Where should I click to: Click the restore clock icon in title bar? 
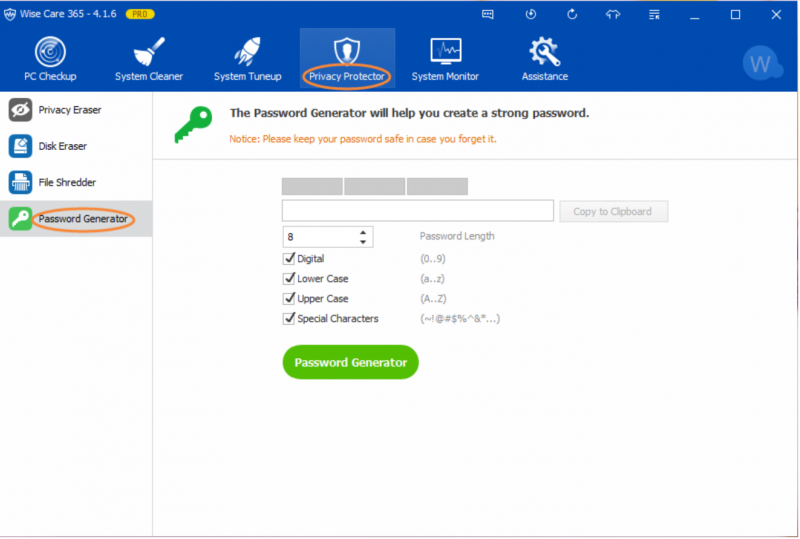coord(531,14)
